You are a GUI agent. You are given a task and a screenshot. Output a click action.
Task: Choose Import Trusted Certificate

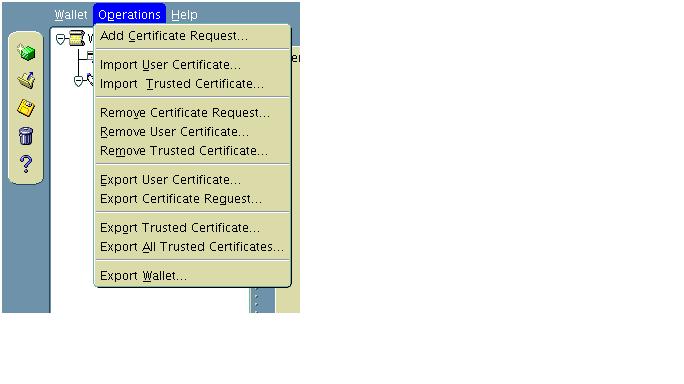[192, 84]
